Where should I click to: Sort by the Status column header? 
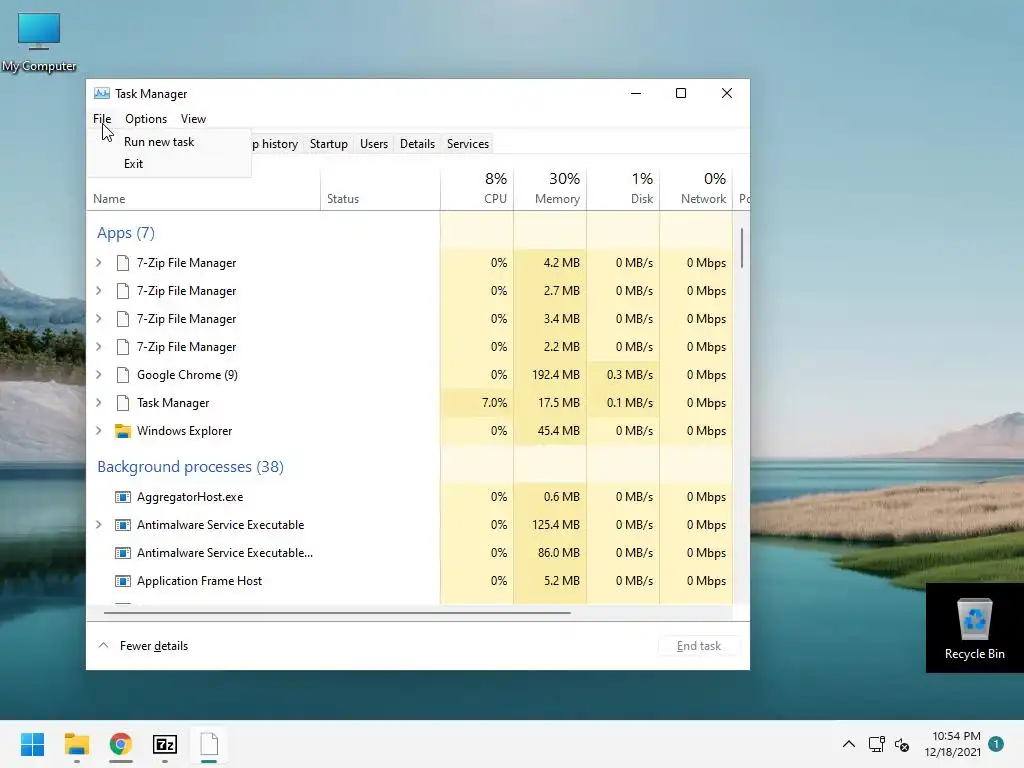(x=380, y=189)
